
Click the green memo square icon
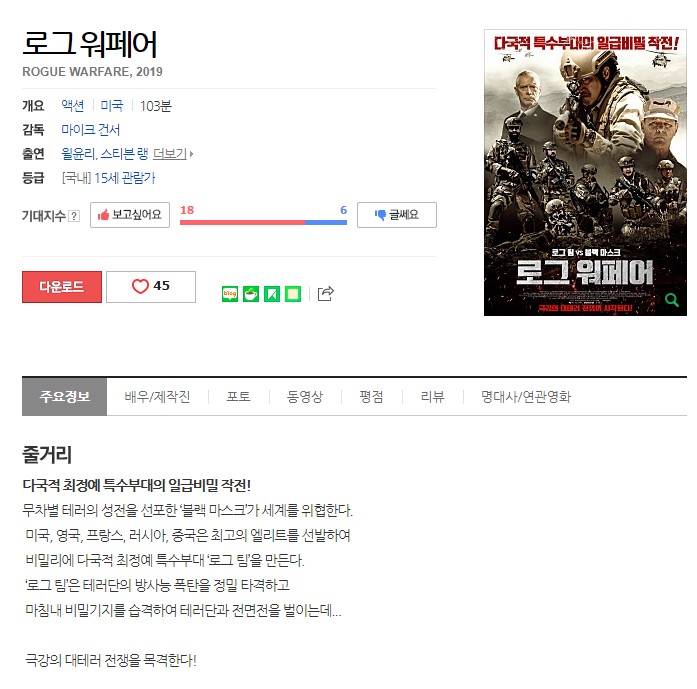coord(293,294)
